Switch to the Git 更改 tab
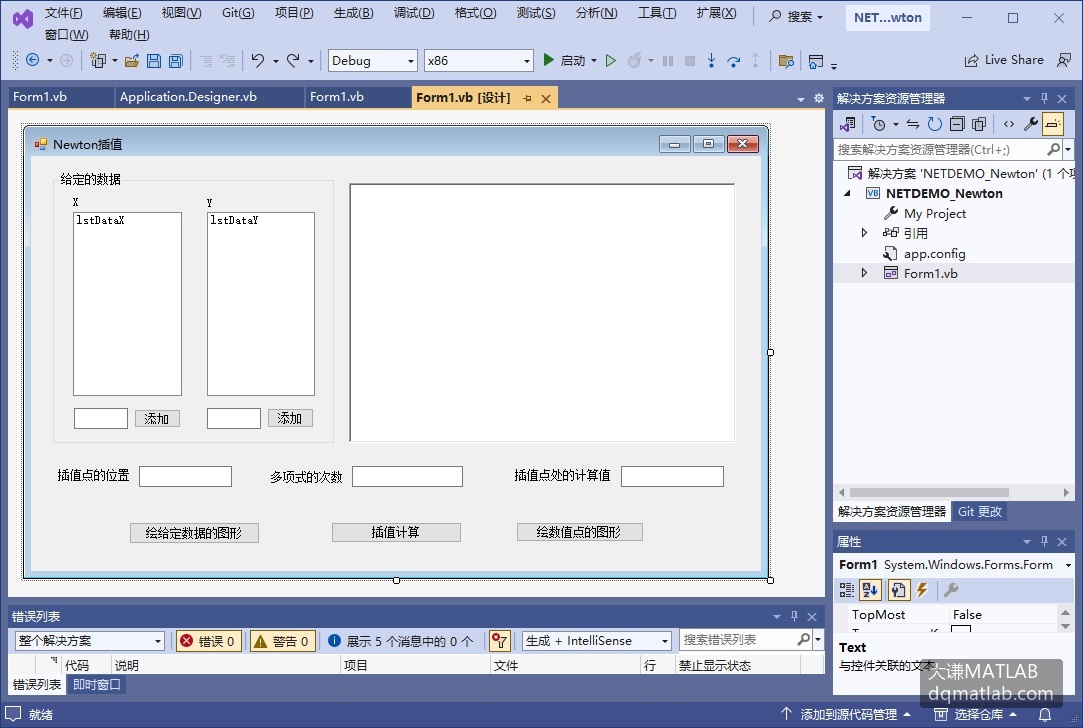Viewport: 1083px width, 728px height. coord(979,511)
